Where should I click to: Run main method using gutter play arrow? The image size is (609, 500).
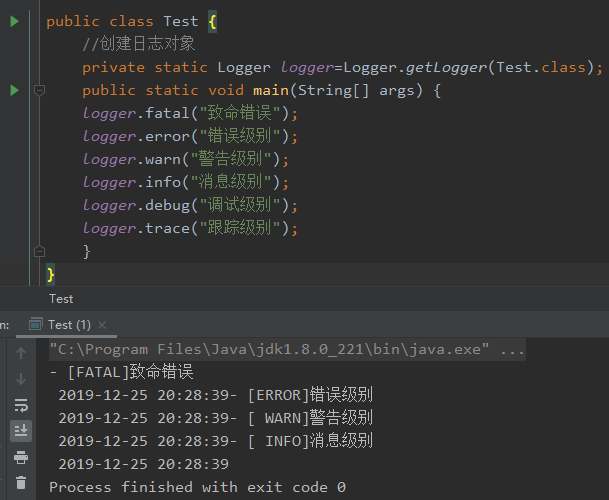point(14,90)
